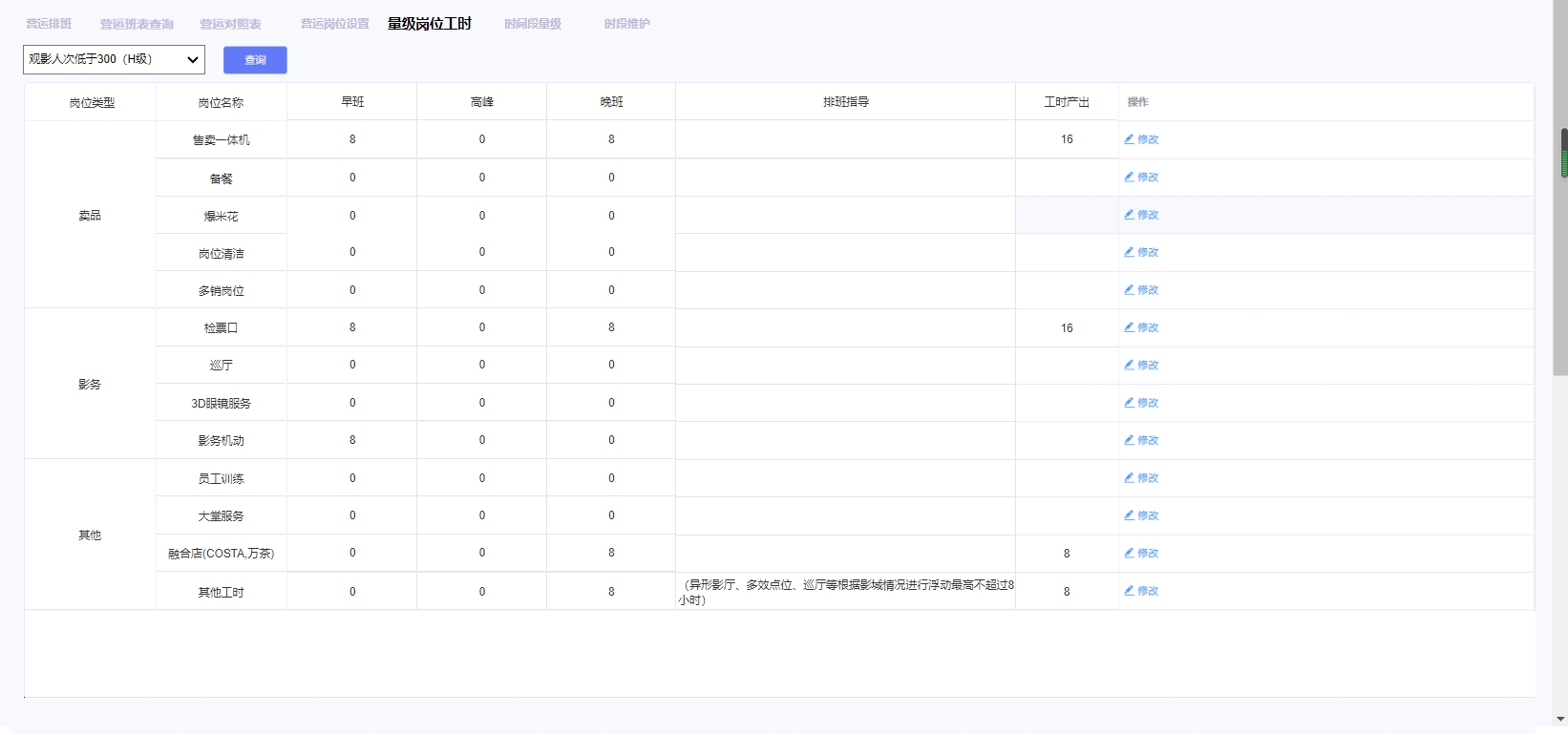The image size is (1568, 735).
Task: Click 晚班 value 8 in 融合店 row
Action: (611, 553)
